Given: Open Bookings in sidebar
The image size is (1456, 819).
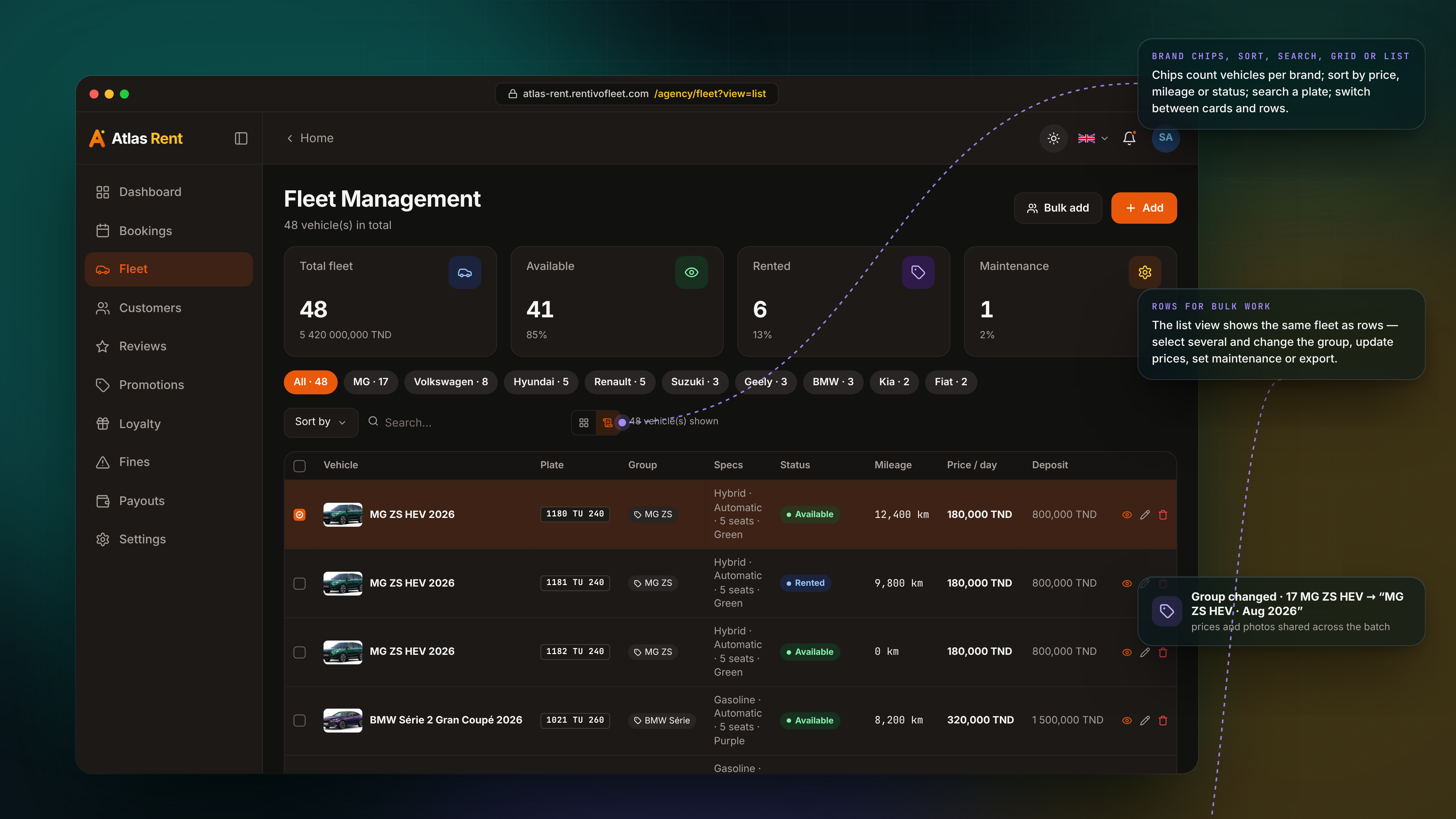Looking at the screenshot, I should [168, 231].
